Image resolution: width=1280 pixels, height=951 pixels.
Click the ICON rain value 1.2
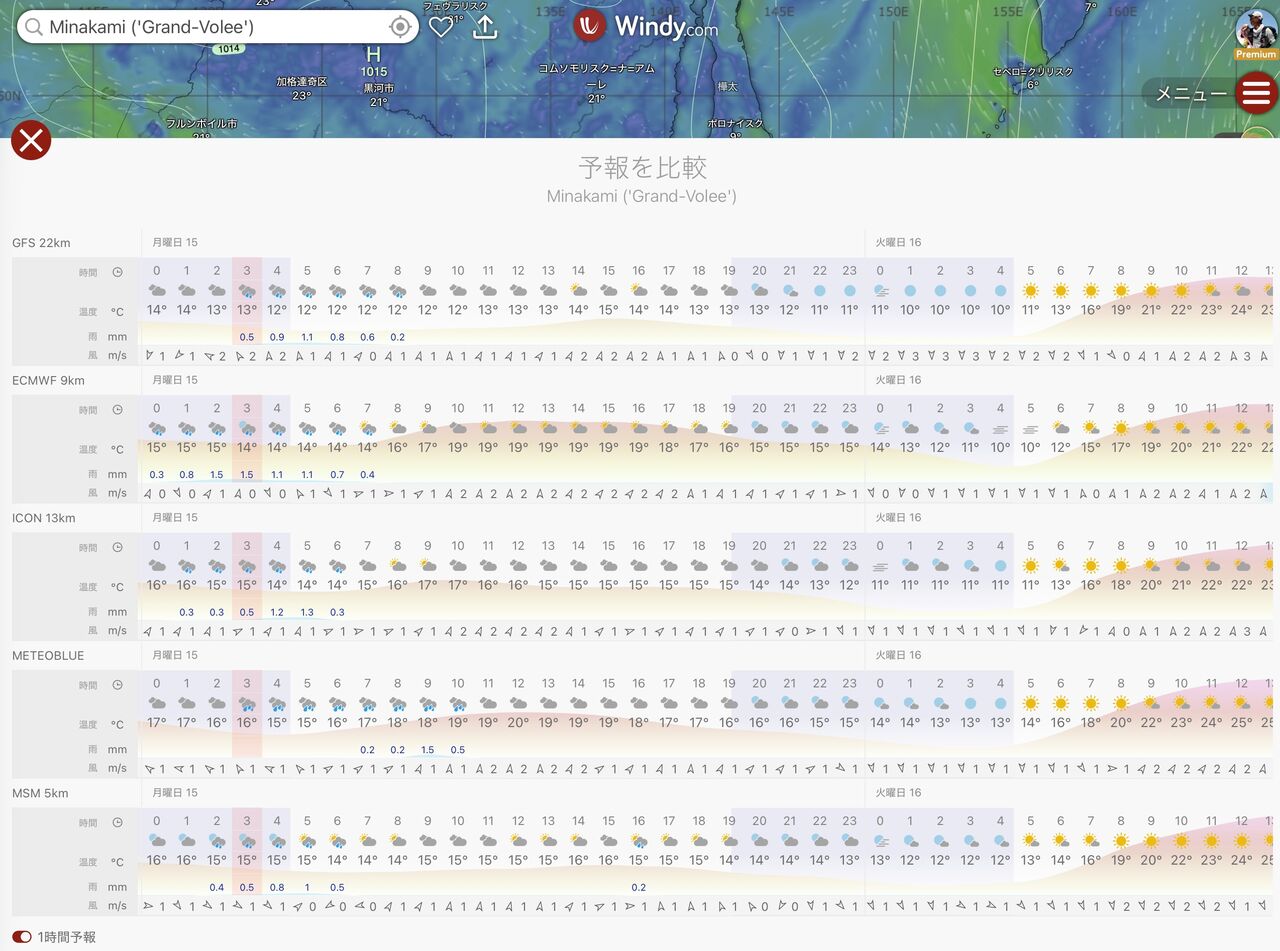(x=277, y=612)
